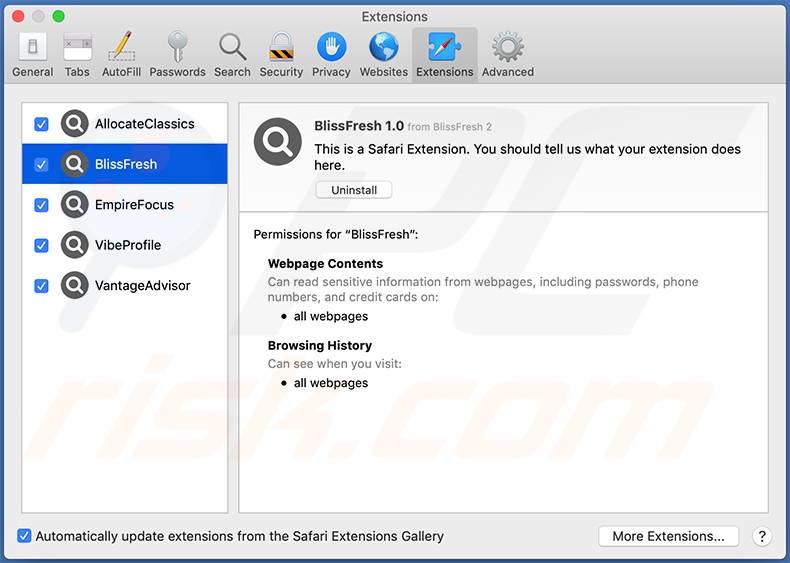The height and width of the screenshot is (563, 790).
Task: Click the 'Webpage Contents' heading
Action: (325, 264)
